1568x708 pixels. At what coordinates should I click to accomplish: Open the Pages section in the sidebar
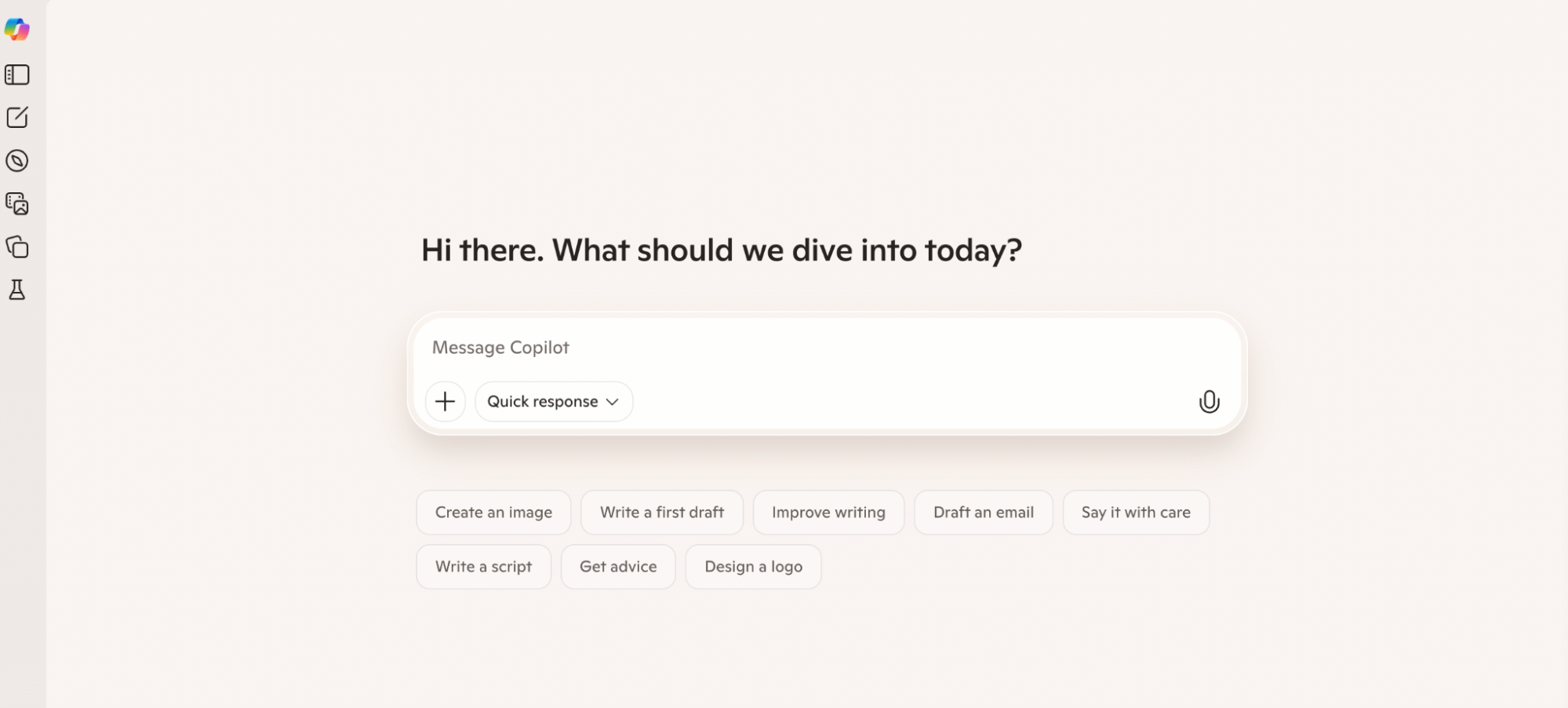coord(17,247)
